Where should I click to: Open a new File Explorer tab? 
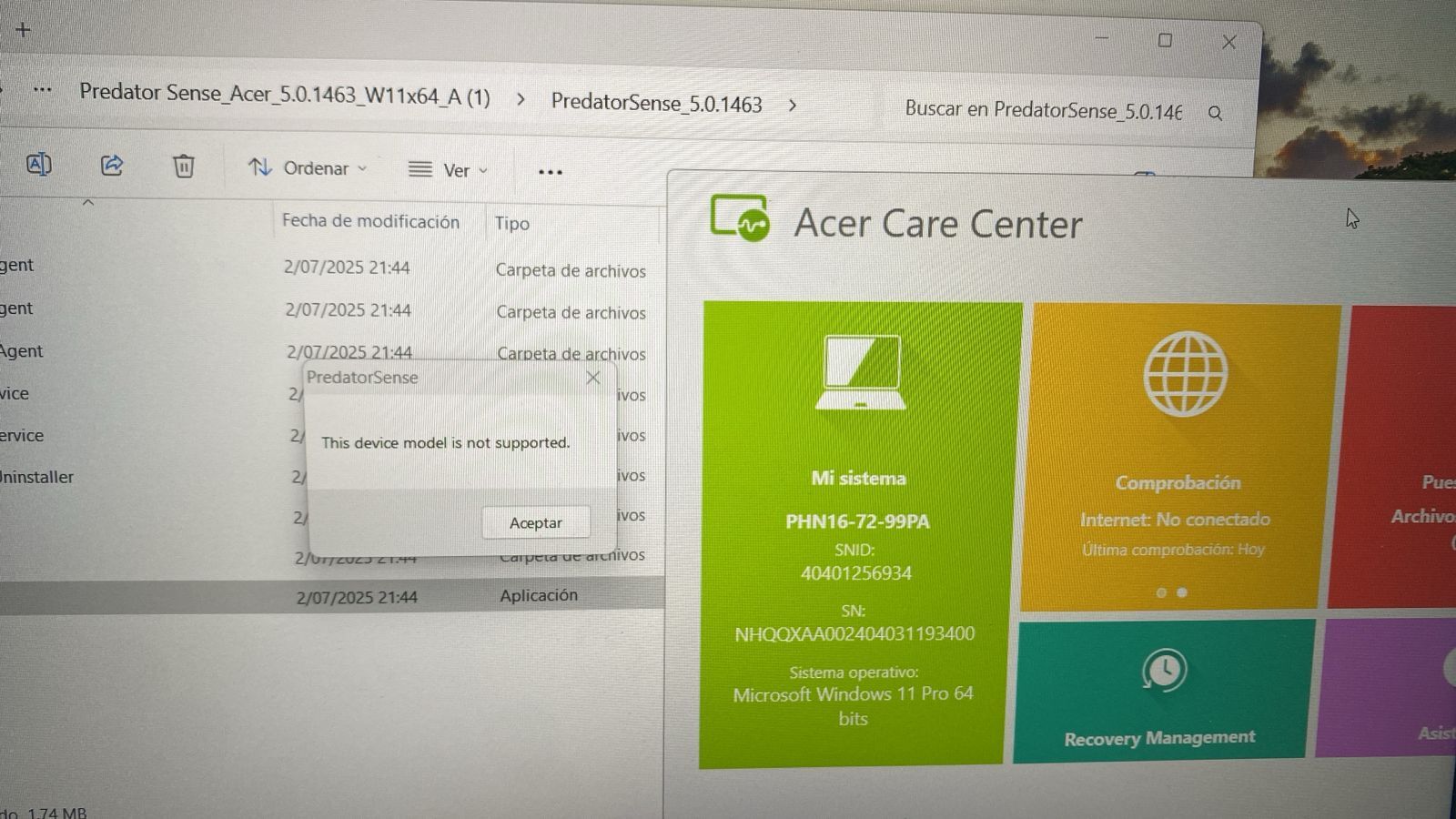point(23,30)
